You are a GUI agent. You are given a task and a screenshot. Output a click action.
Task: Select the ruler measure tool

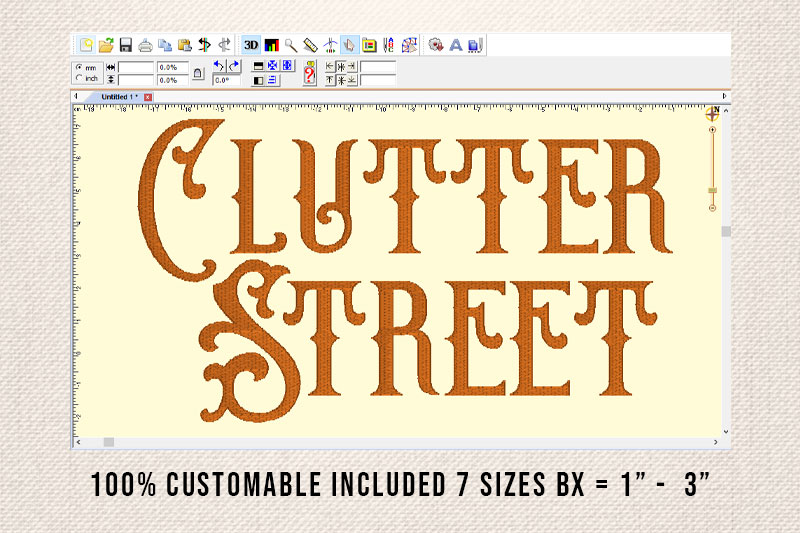click(x=310, y=45)
